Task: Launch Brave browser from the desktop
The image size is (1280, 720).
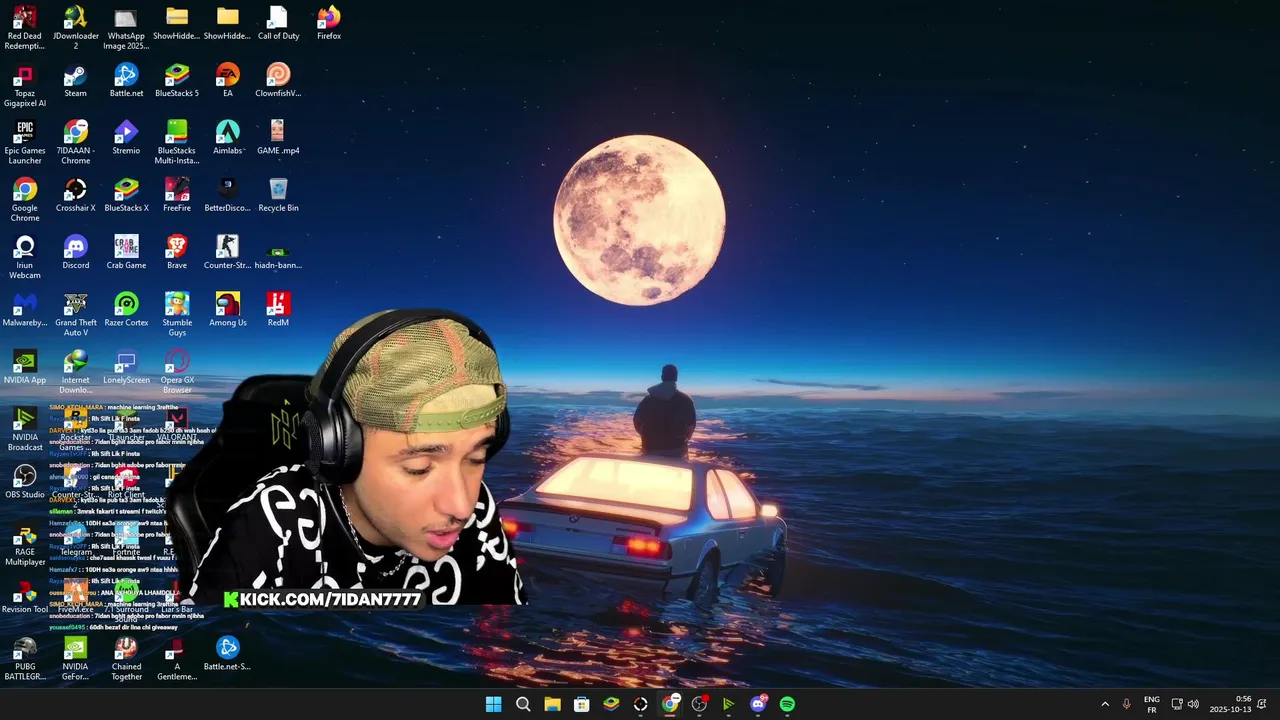Action: pos(177,252)
